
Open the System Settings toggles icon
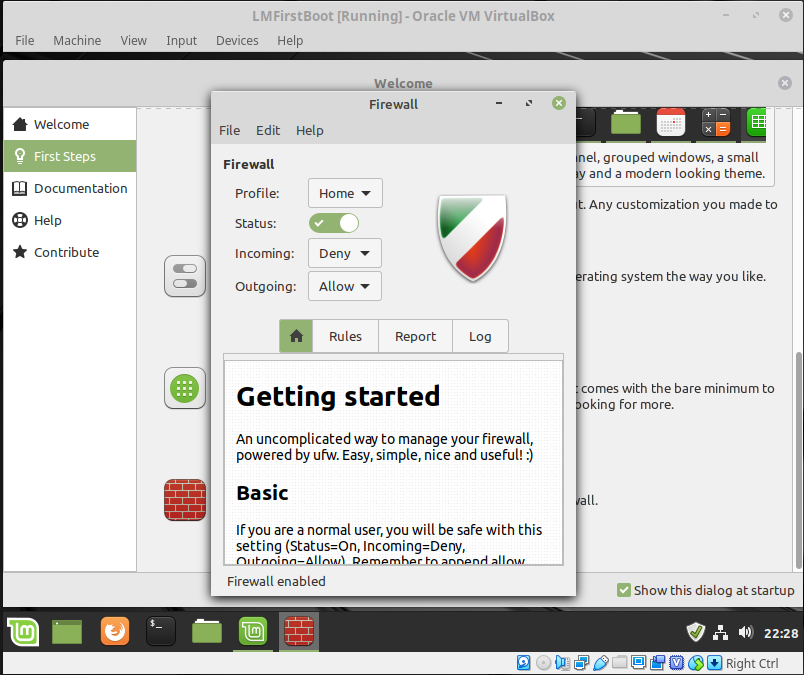tap(185, 276)
